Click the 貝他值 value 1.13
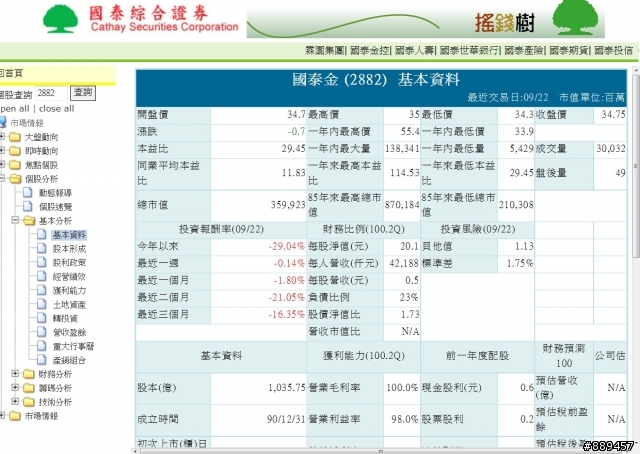Image resolution: width=640 pixels, height=454 pixels. (x=524, y=246)
